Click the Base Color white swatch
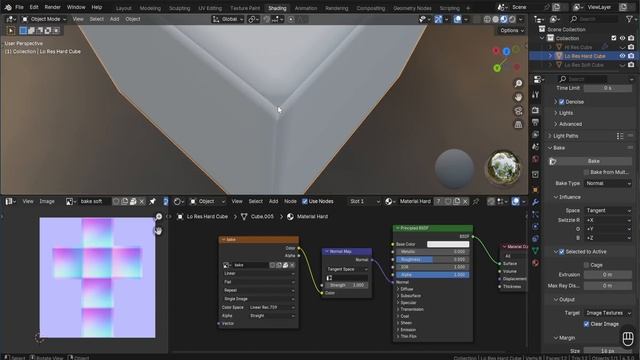640x360 pixels. tap(448, 244)
